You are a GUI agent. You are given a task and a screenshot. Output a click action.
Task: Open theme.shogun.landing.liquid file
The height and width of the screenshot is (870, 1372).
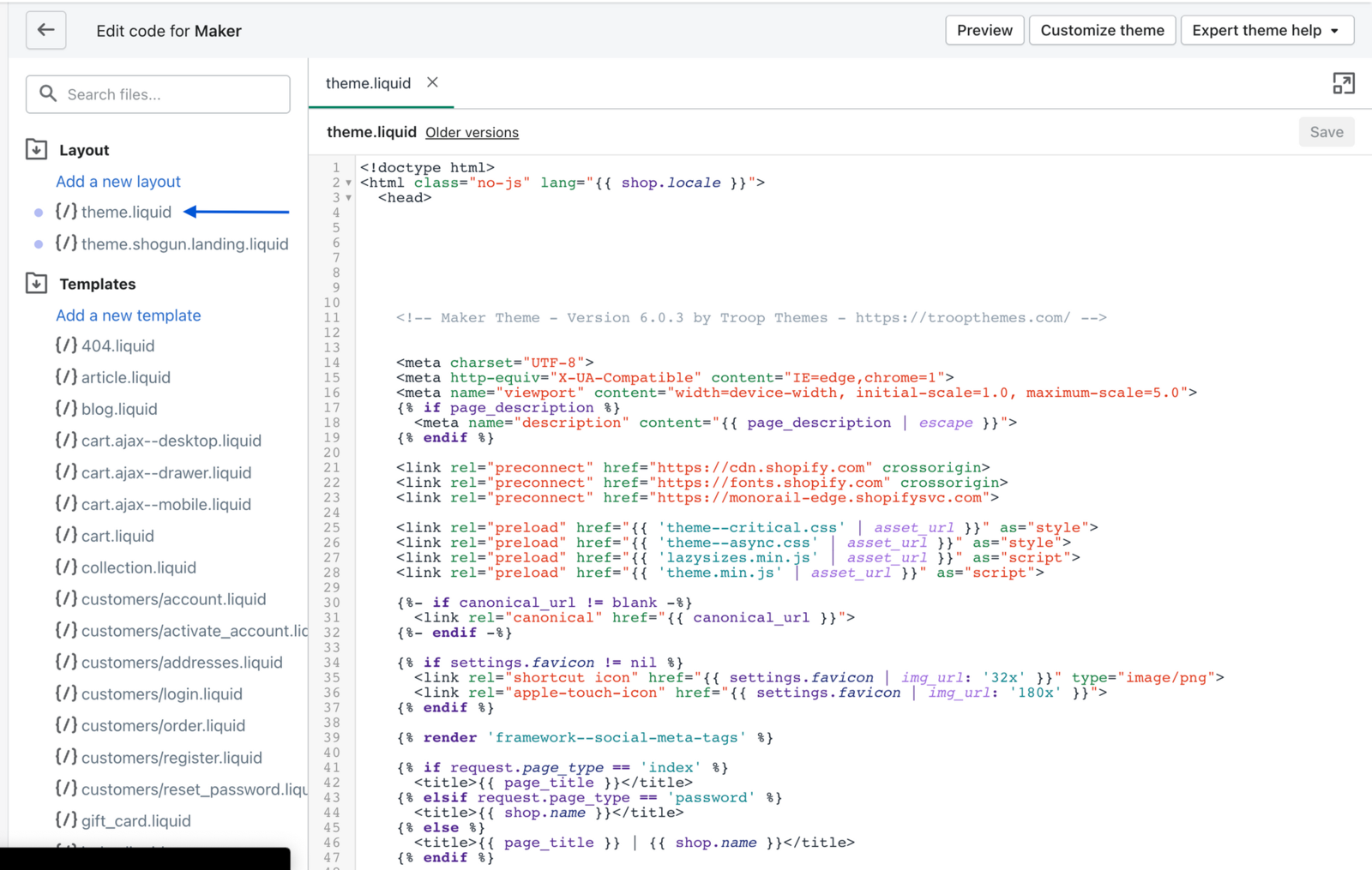pos(184,244)
